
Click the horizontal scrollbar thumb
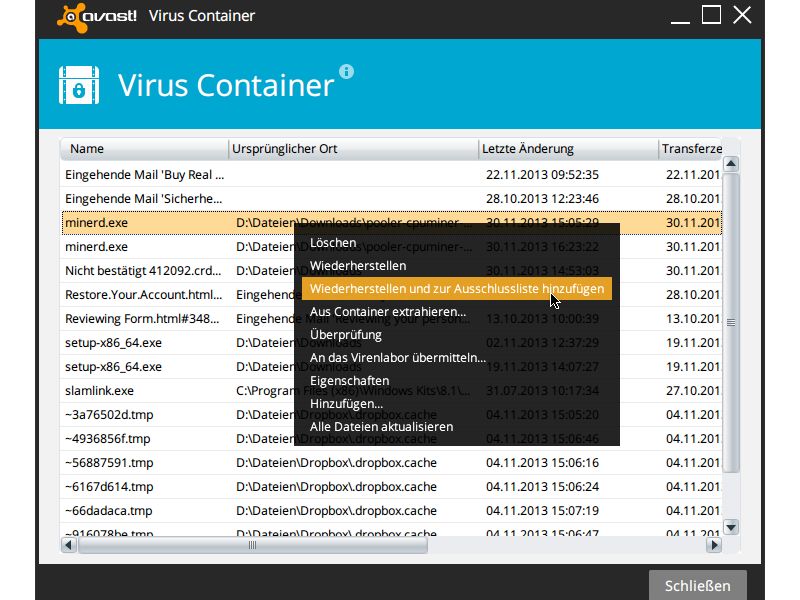coord(253,545)
